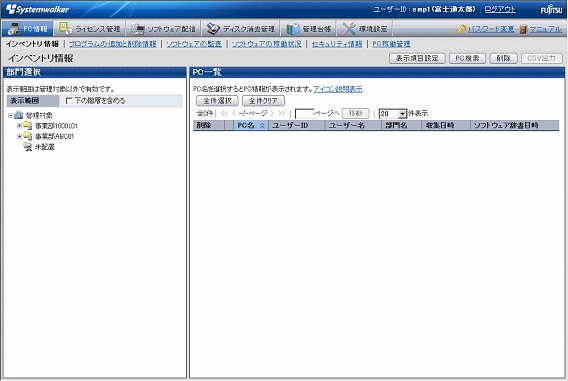Click the 管理台帳 ledger icon

coord(293,29)
